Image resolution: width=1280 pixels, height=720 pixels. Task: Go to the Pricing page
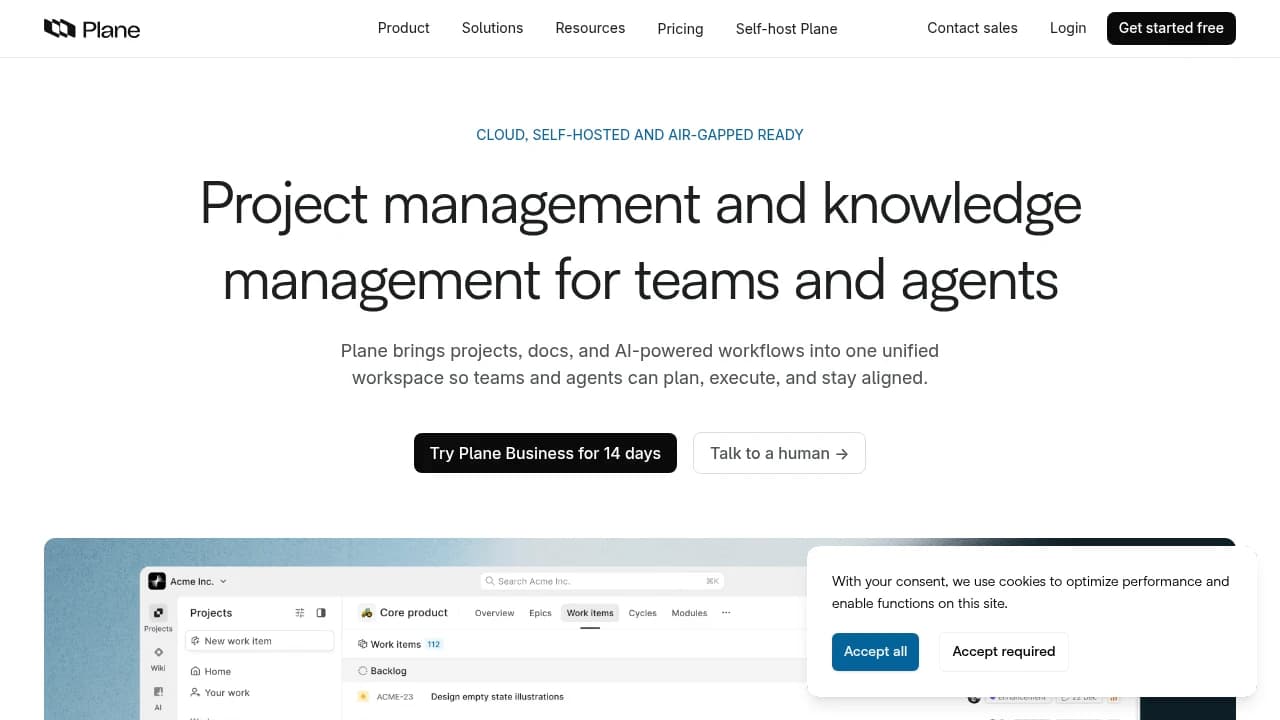tap(680, 29)
